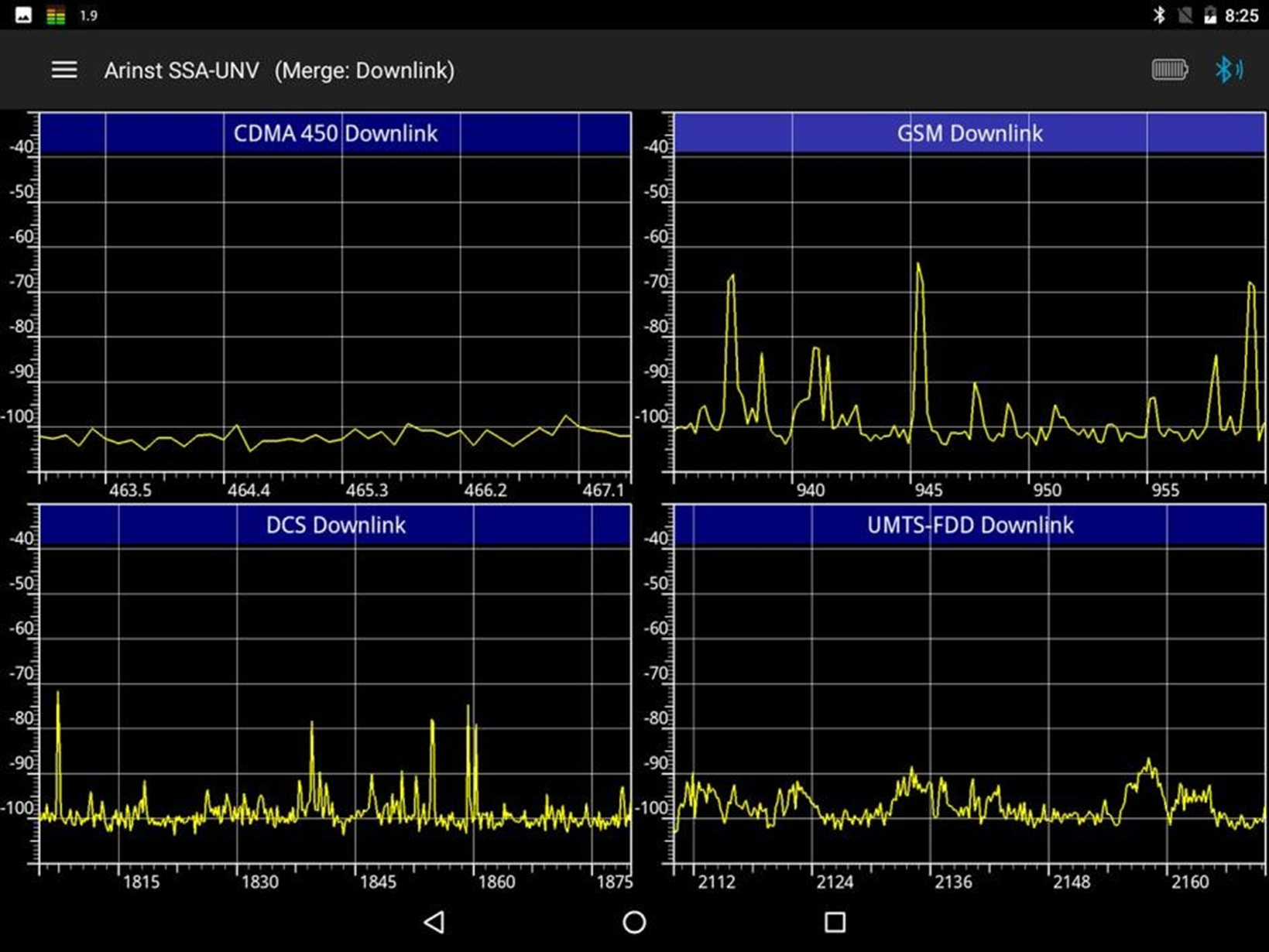Select the CDMA 450 Downlink header
The width and height of the screenshot is (1269, 952).
[x=335, y=134]
